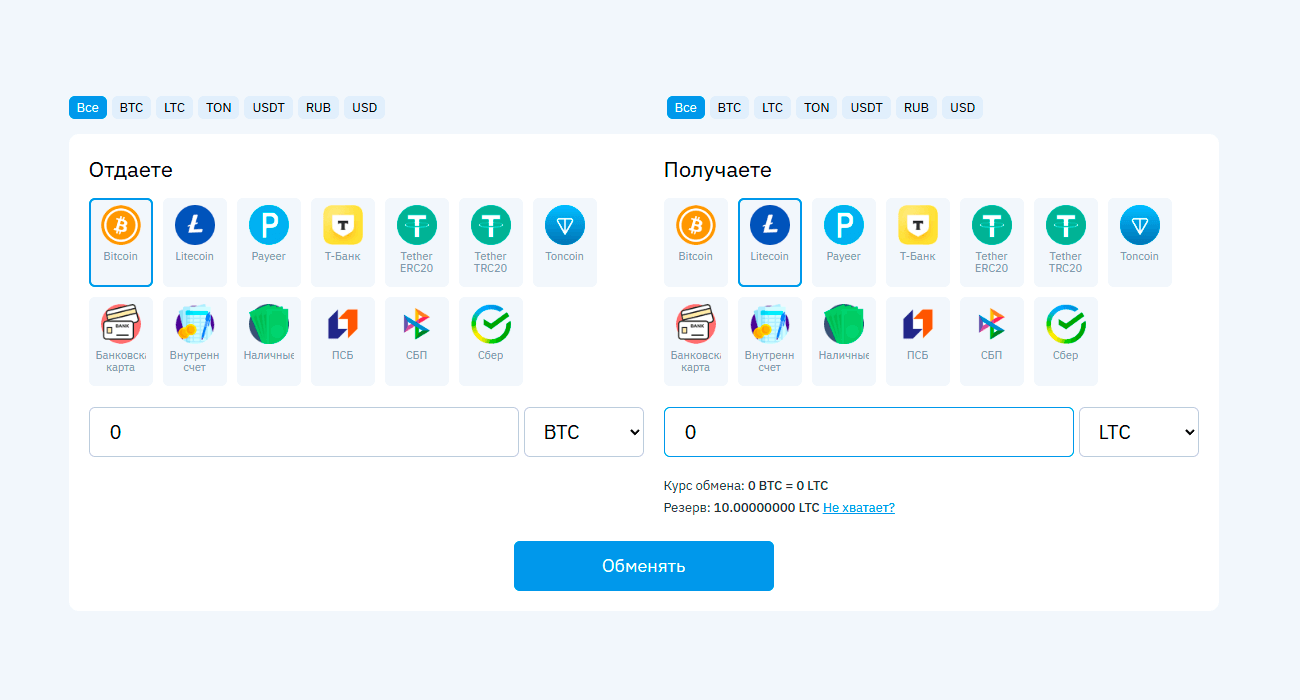
Task: Pick Payeer in the Отдаете list
Action: (x=269, y=243)
